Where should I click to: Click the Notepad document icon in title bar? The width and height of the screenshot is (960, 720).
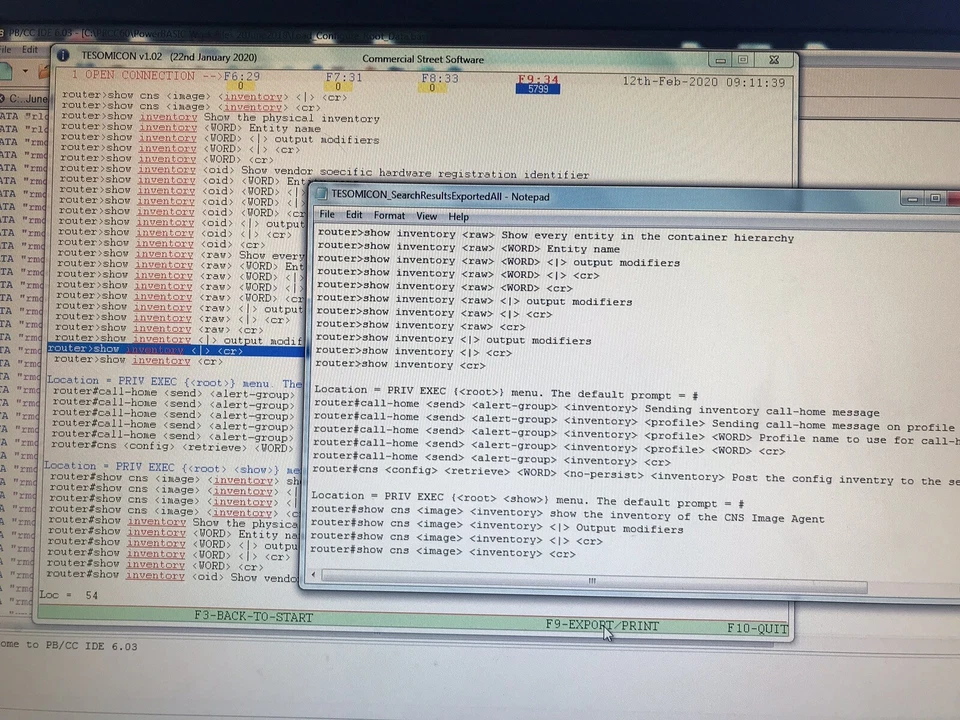tap(321, 196)
